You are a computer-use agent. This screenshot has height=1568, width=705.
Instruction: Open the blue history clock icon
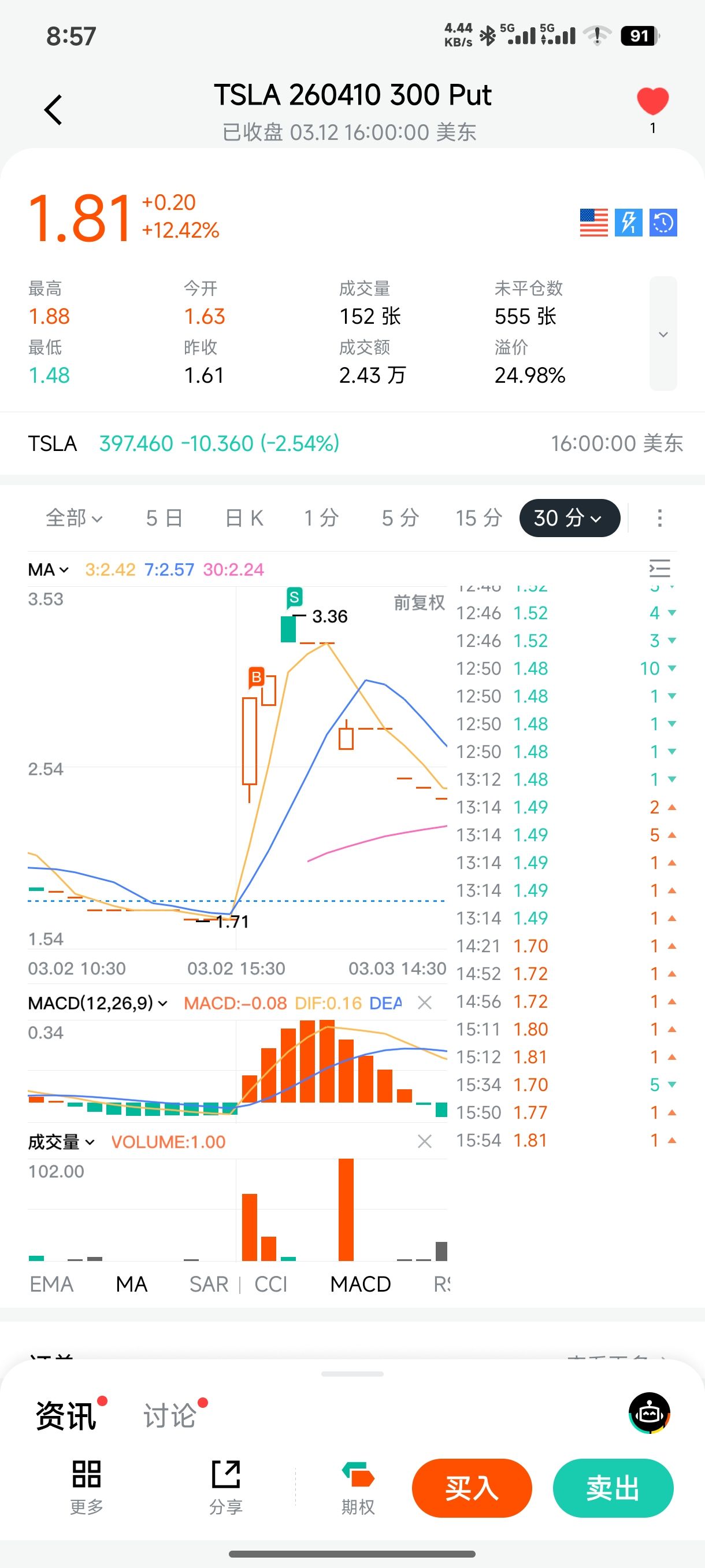[663, 223]
